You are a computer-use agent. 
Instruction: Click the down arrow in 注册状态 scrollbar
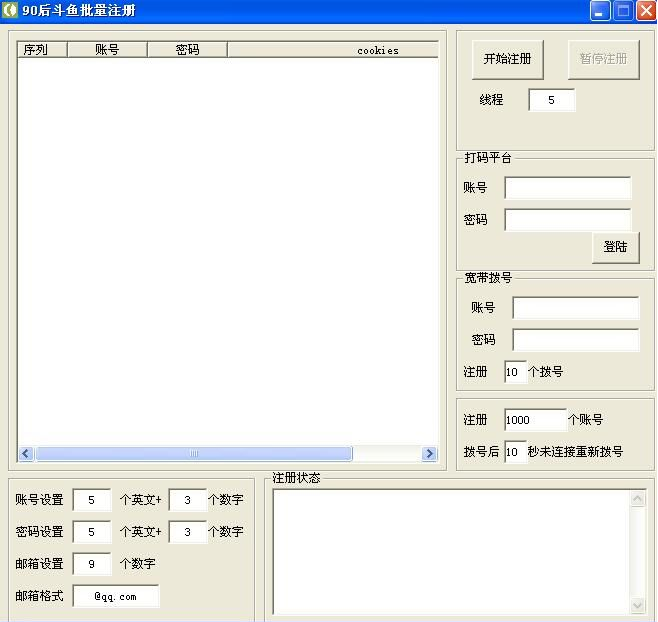click(x=638, y=605)
